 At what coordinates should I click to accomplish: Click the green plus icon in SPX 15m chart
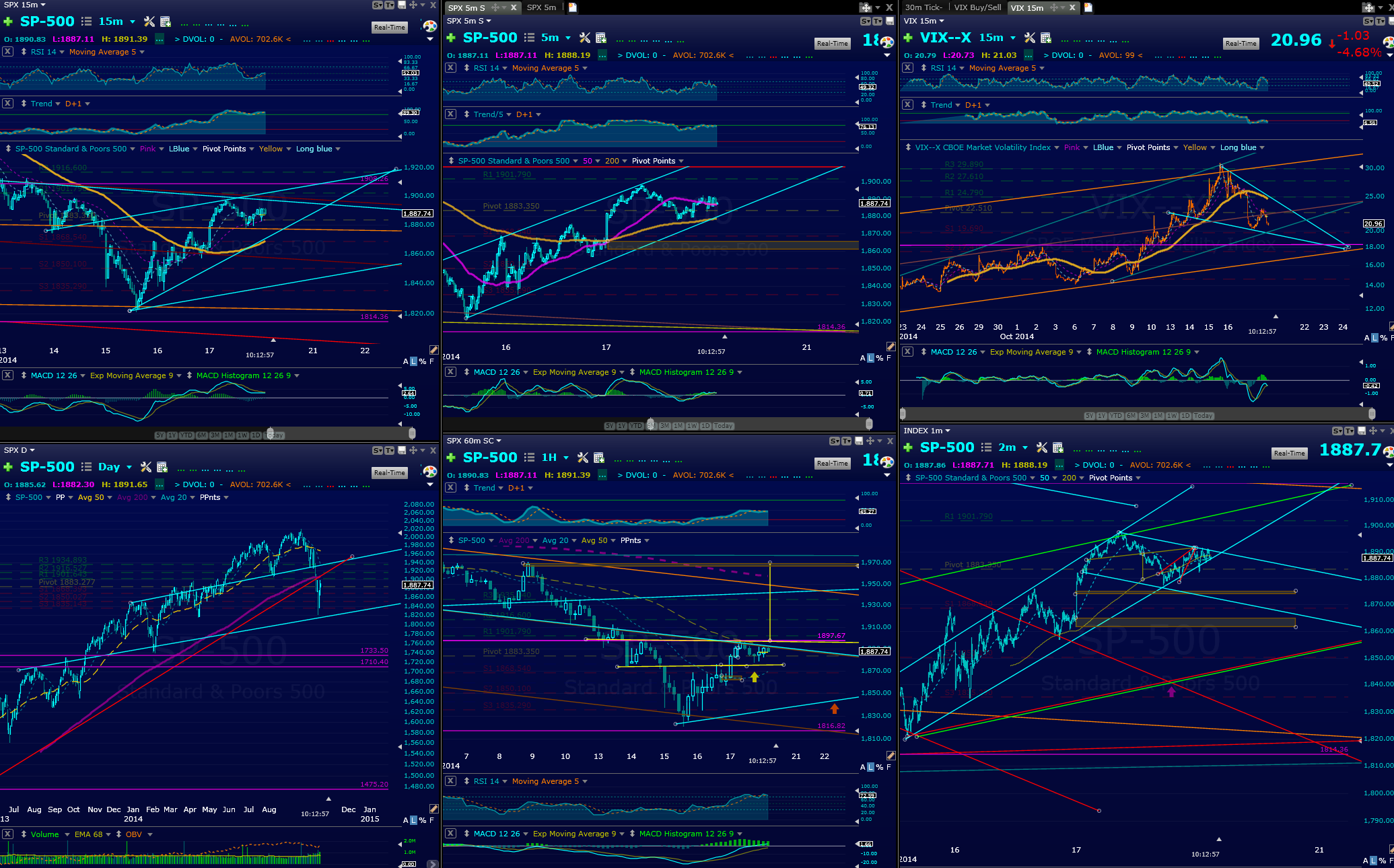(8, 22)
